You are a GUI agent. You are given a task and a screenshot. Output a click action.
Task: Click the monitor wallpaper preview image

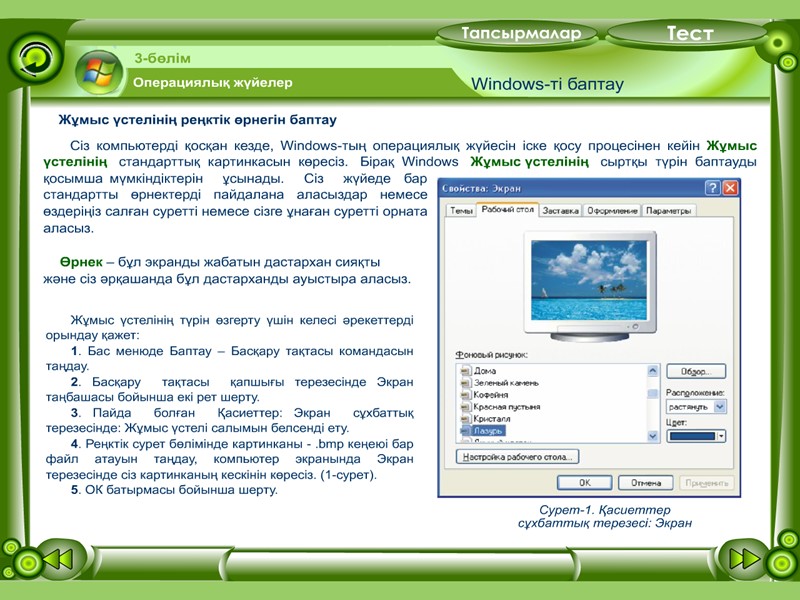click(x=589, y=281)
